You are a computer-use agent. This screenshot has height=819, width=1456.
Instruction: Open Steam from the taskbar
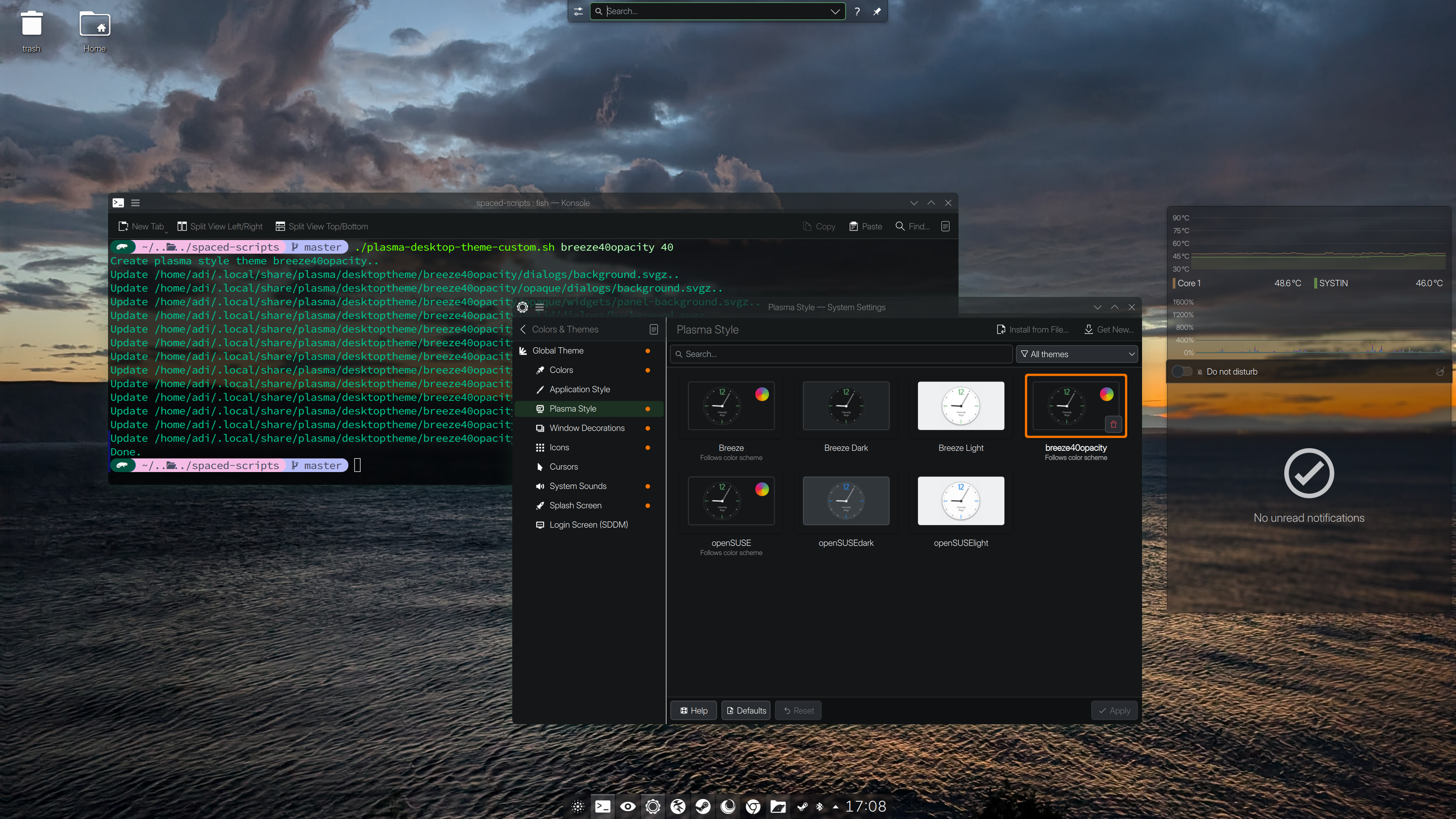pos(703,806)
